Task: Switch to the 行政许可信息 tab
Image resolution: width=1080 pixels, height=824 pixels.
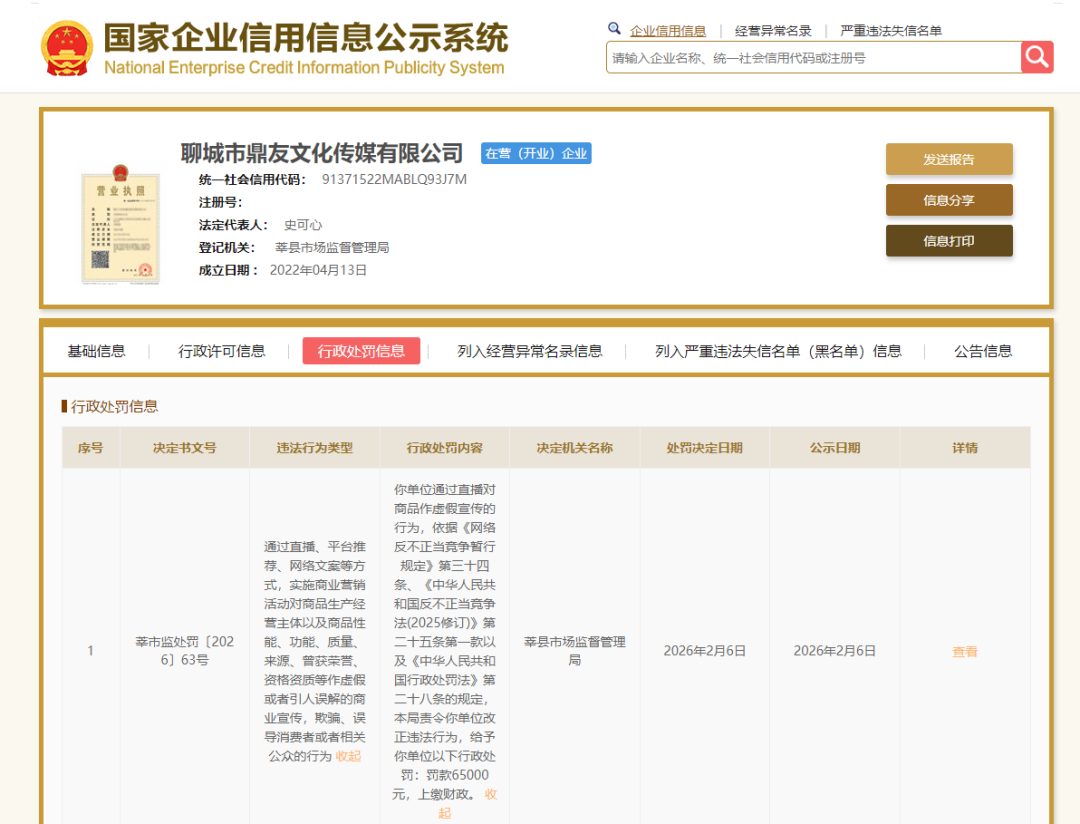Action: coord(220,351)
